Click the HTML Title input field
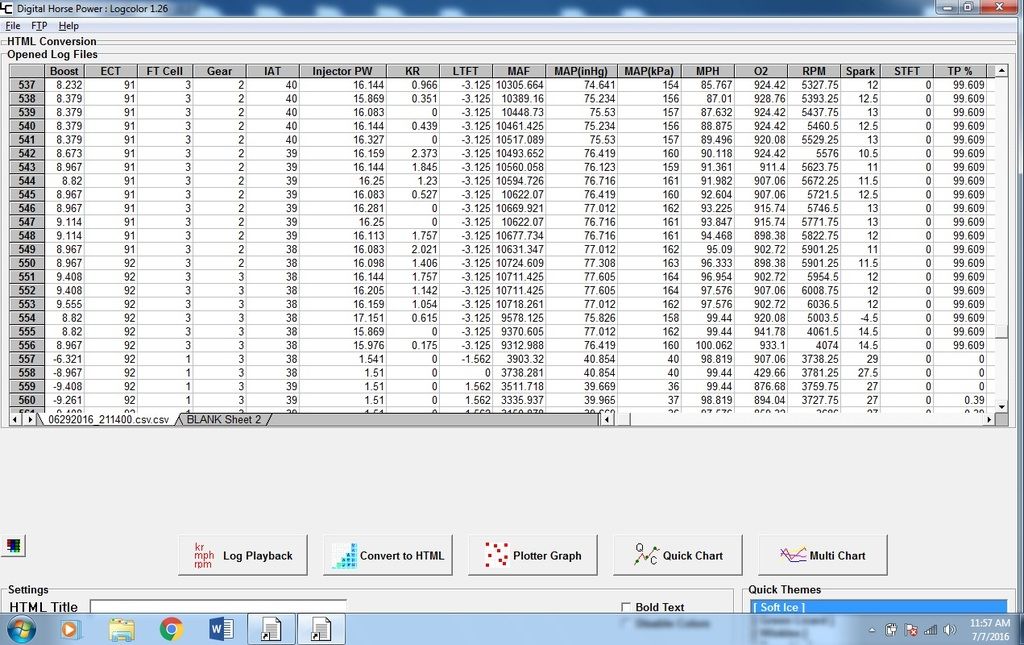The height and width of the screenshot is (645, 1024). click(x=217, y=606)
